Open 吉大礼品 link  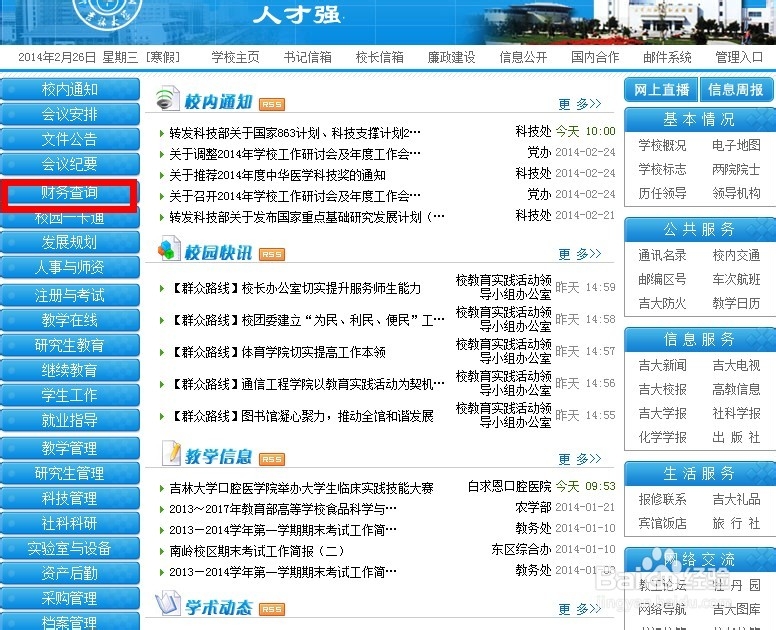pos(736,499)
